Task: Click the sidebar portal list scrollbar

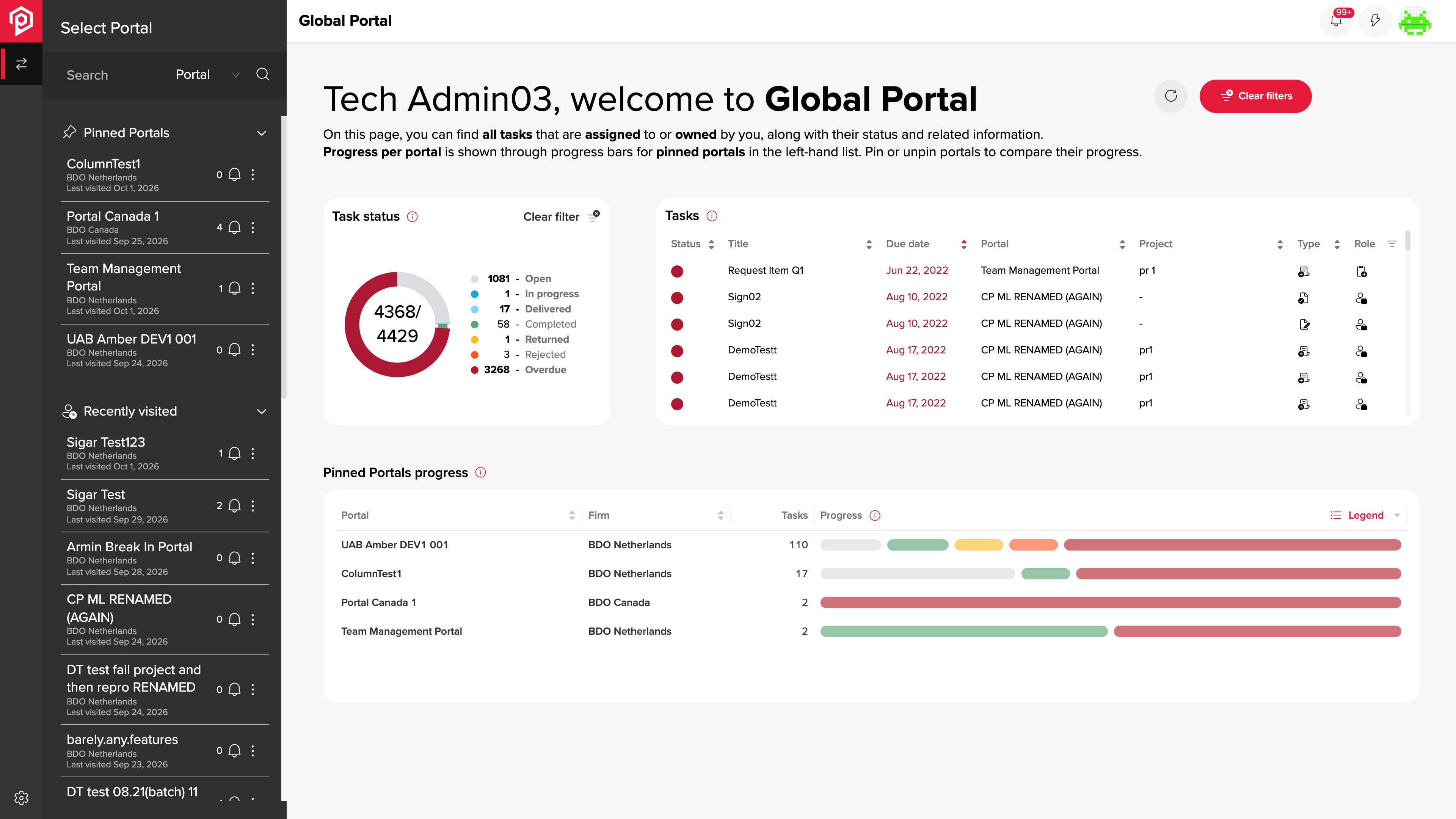Action: pos(284,257)
